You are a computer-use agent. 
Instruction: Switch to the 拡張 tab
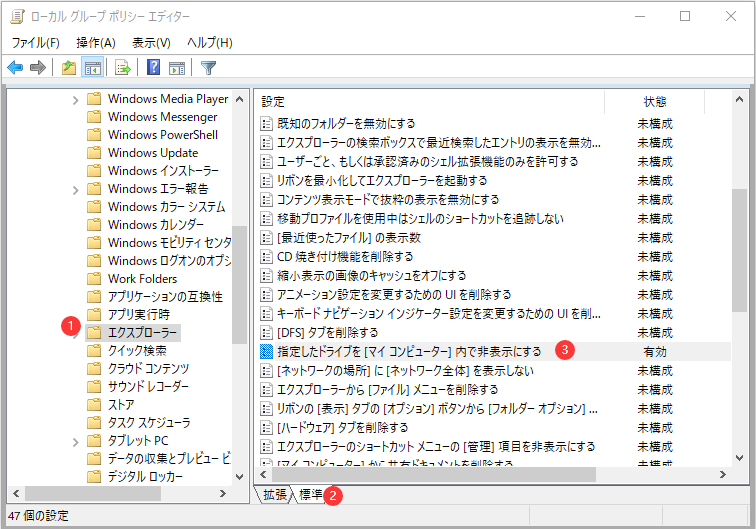point(275,494)
